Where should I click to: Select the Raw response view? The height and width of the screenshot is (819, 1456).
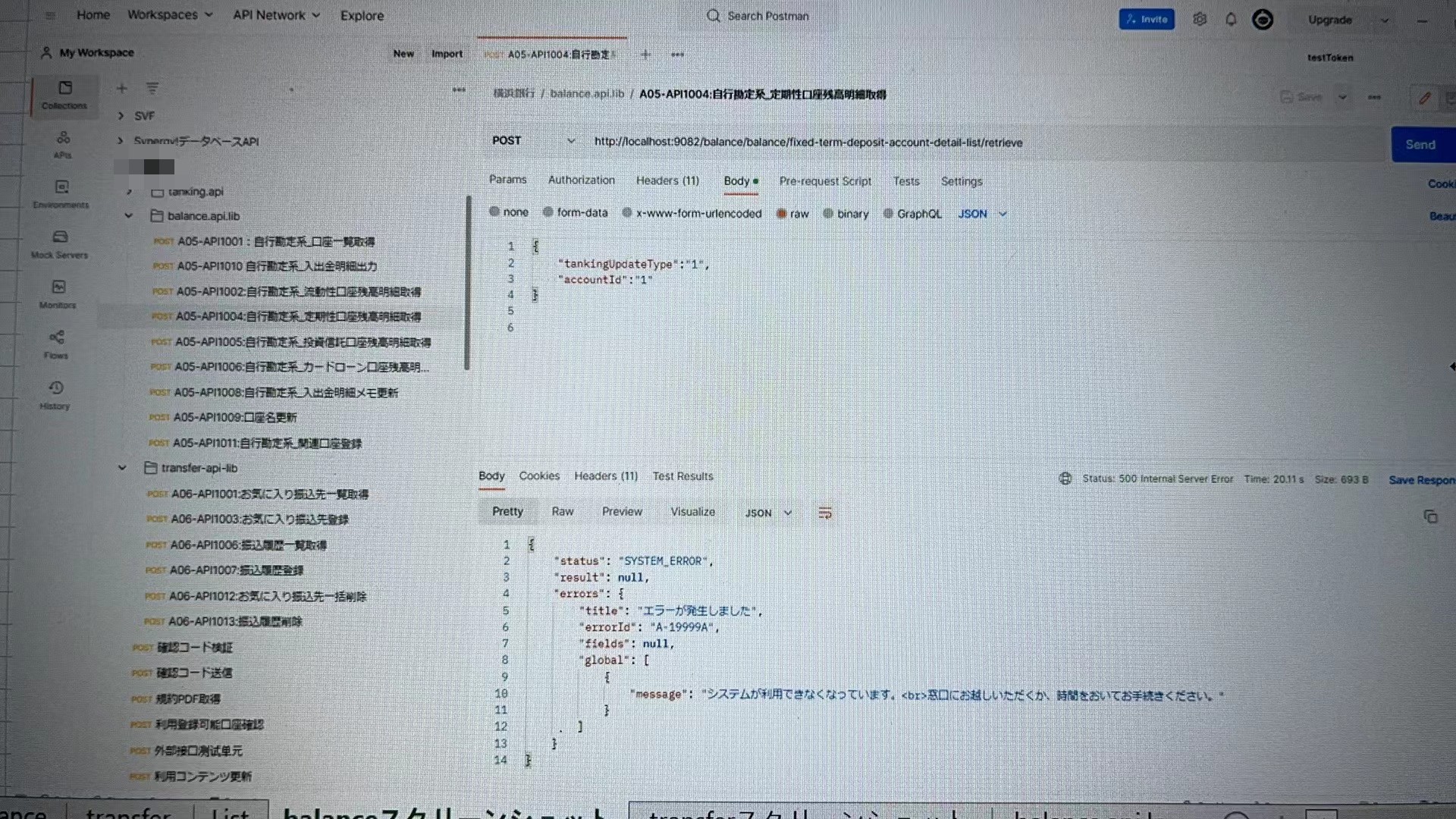[x=562, y=512]
